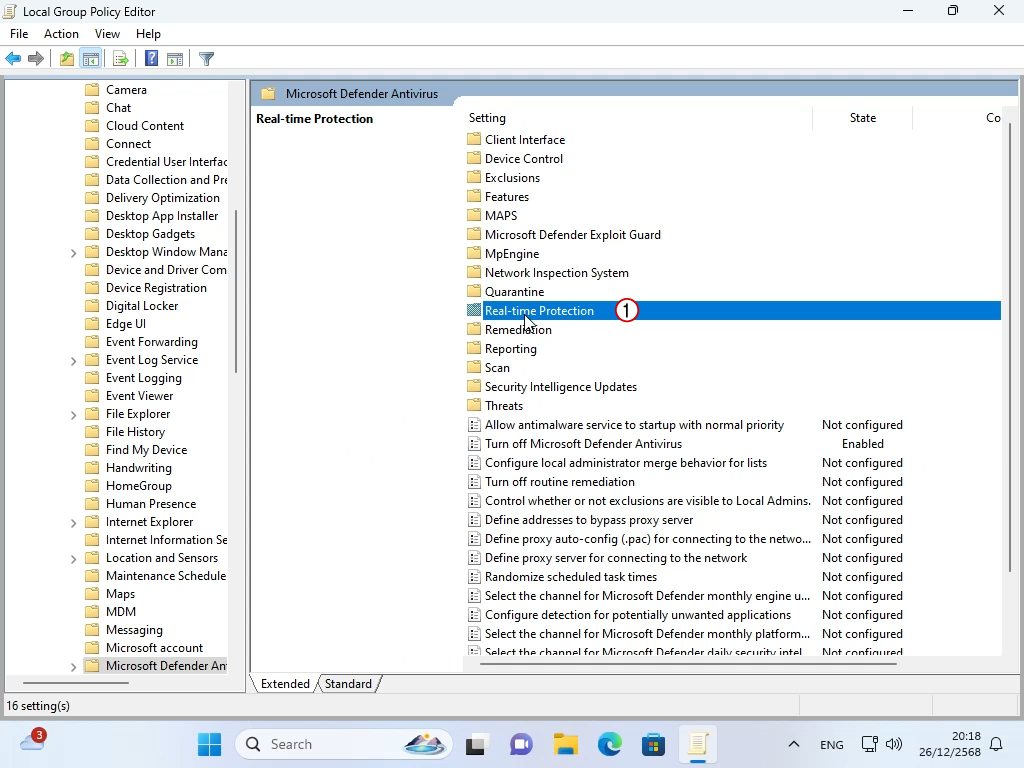This screenshot has height=768, width=1024.
Task: Expand the Desktop Window Manager tree node
Action: click(74, 253)
